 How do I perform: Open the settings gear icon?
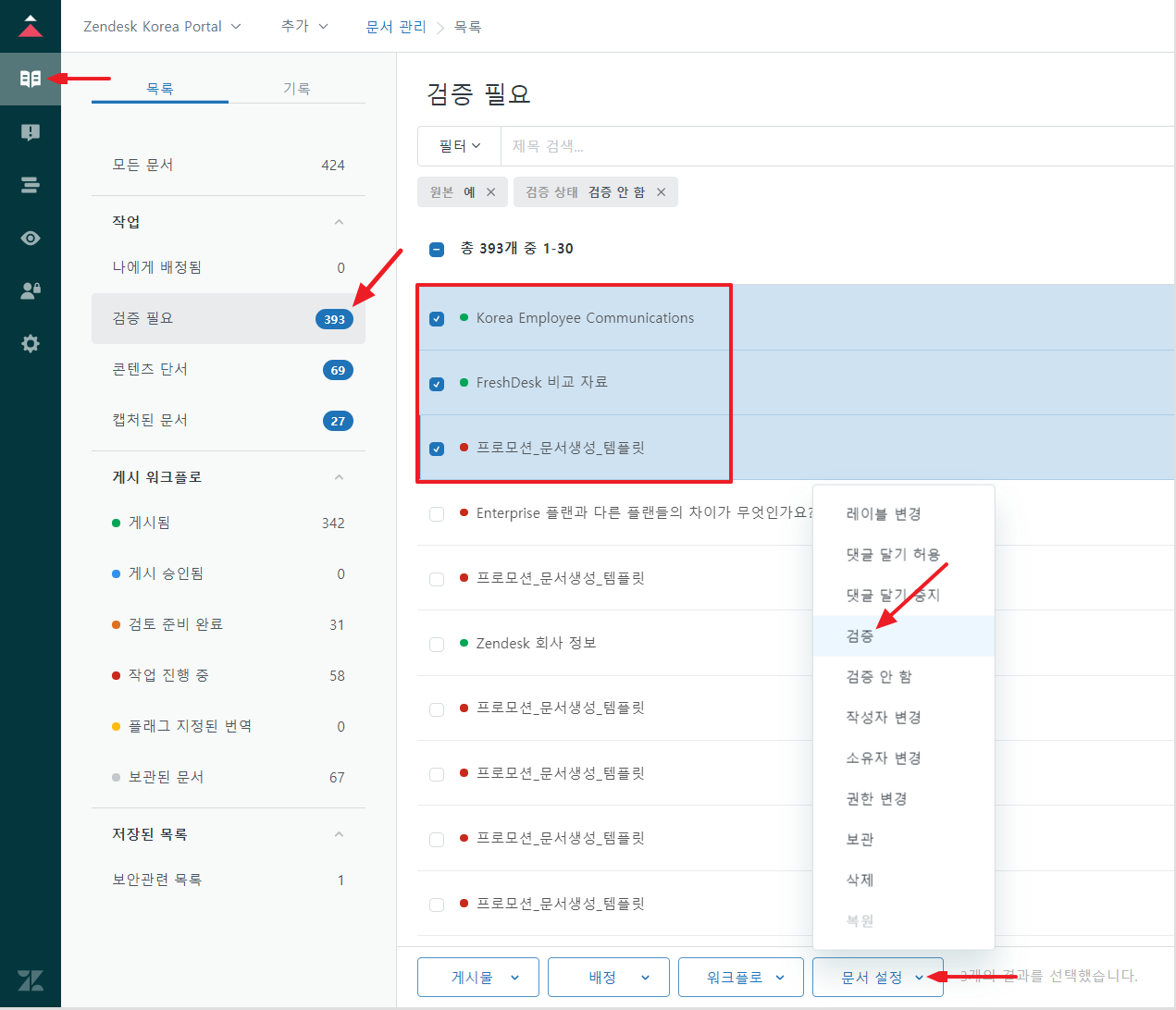[x=31, y=343]
